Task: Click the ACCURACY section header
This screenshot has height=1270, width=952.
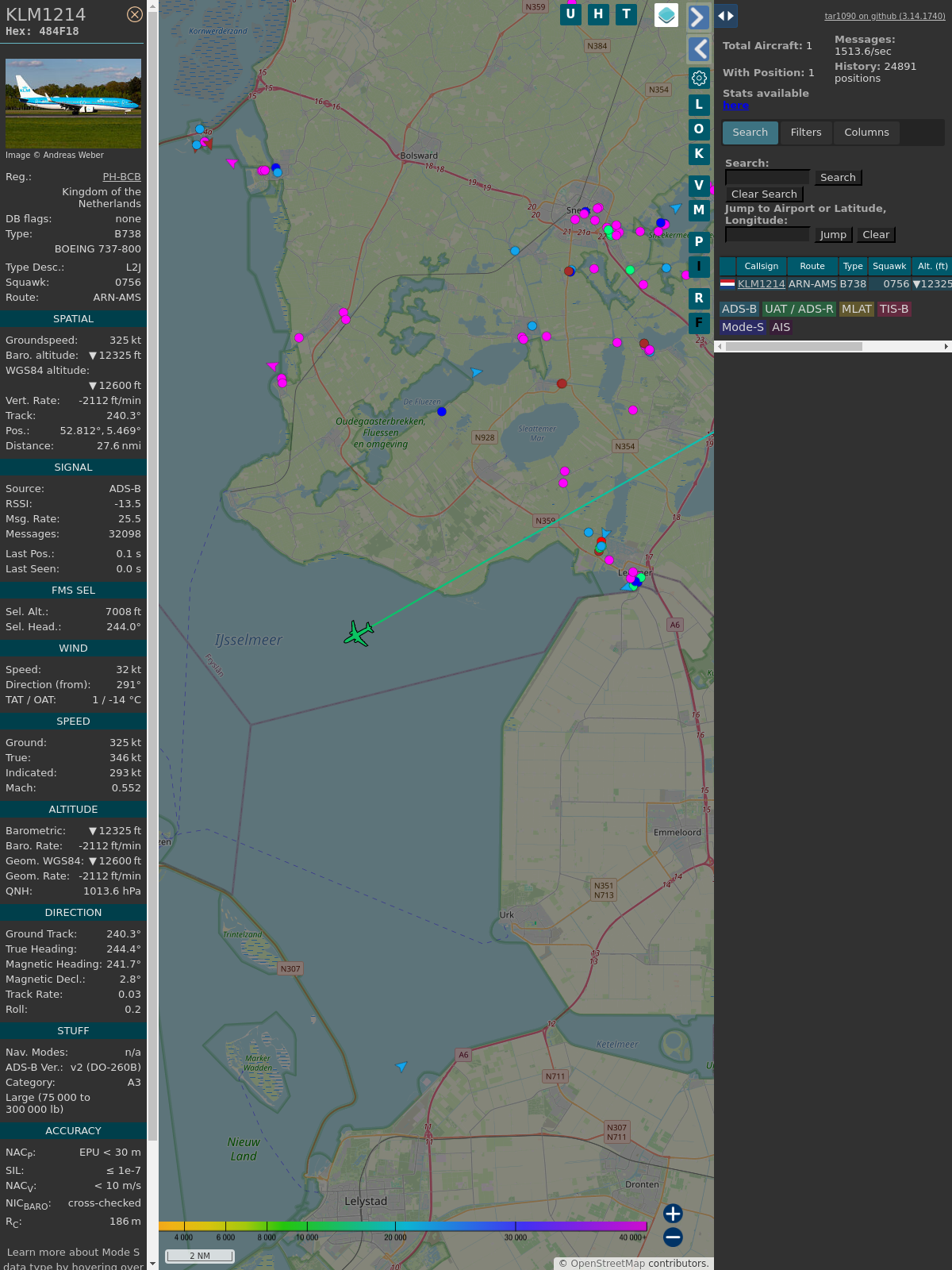Action: click(x=73, y=1131)
